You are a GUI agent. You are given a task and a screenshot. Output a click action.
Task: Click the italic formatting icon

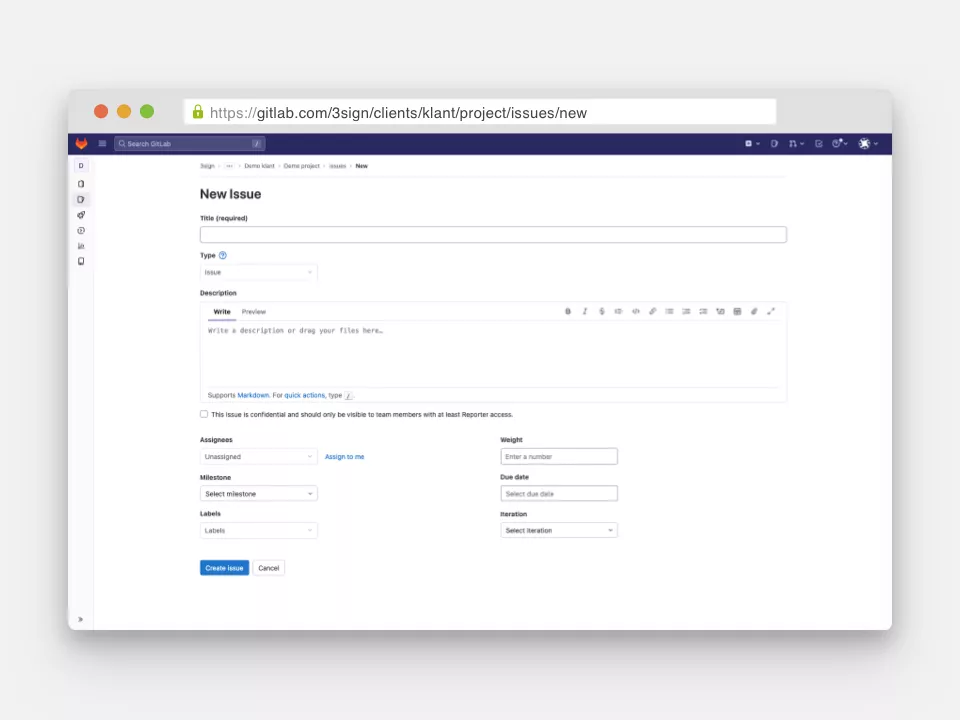pyautogui.click(x=585, y=312)
